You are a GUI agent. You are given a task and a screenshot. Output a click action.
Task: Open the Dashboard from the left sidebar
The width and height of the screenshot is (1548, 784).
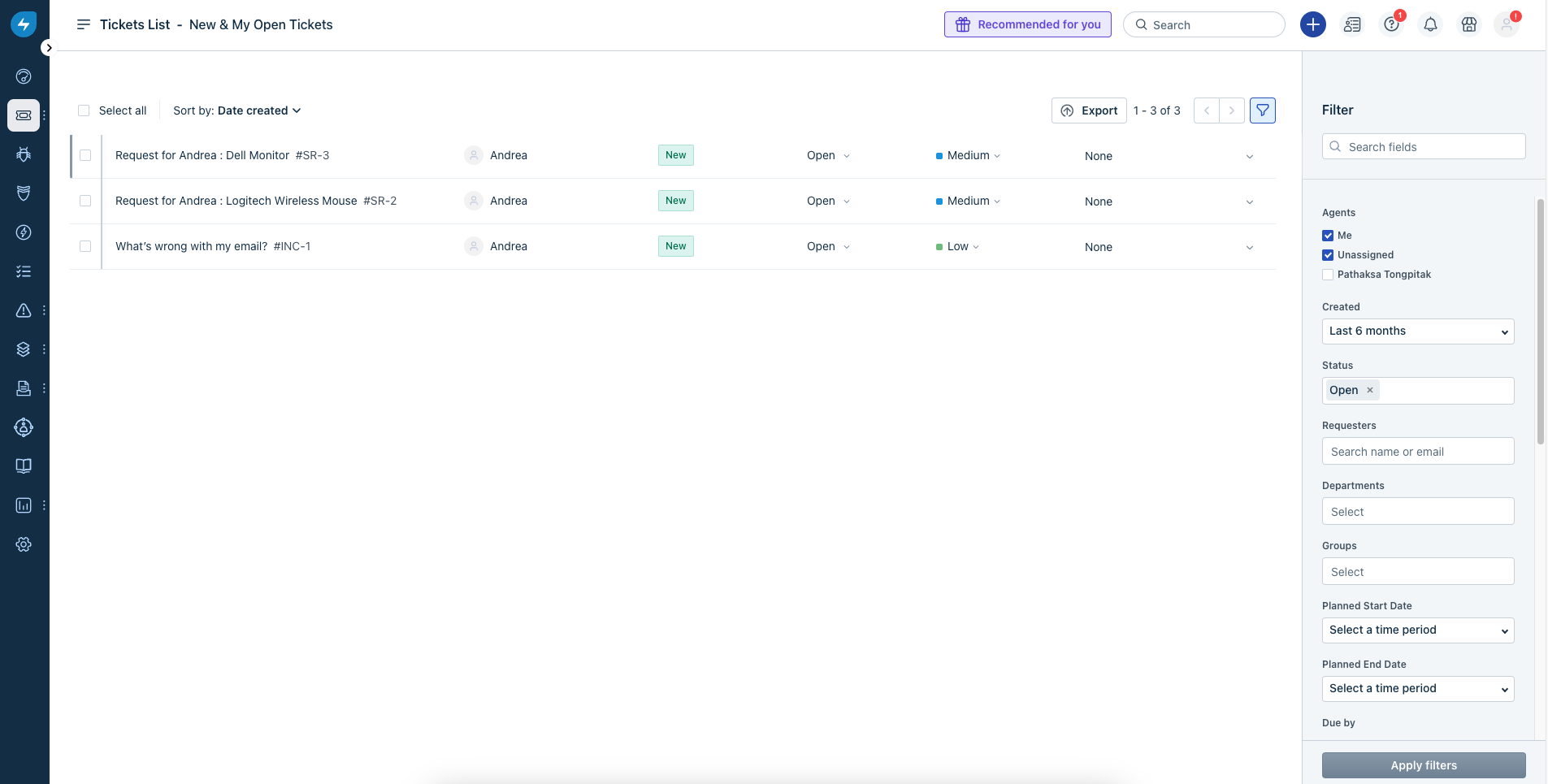(x=24, y=76)
